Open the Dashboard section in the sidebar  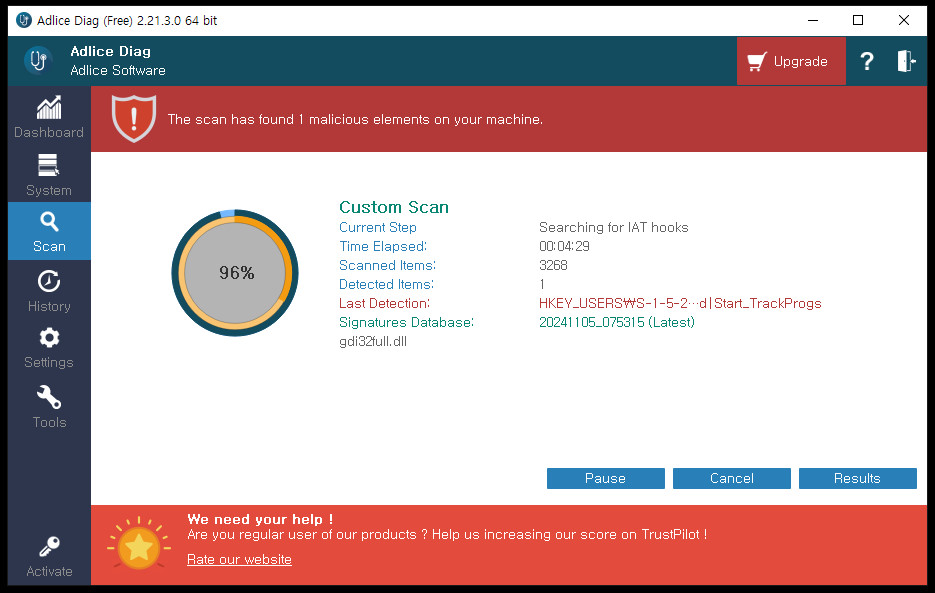pyautogui.click(x=49, y=117)
